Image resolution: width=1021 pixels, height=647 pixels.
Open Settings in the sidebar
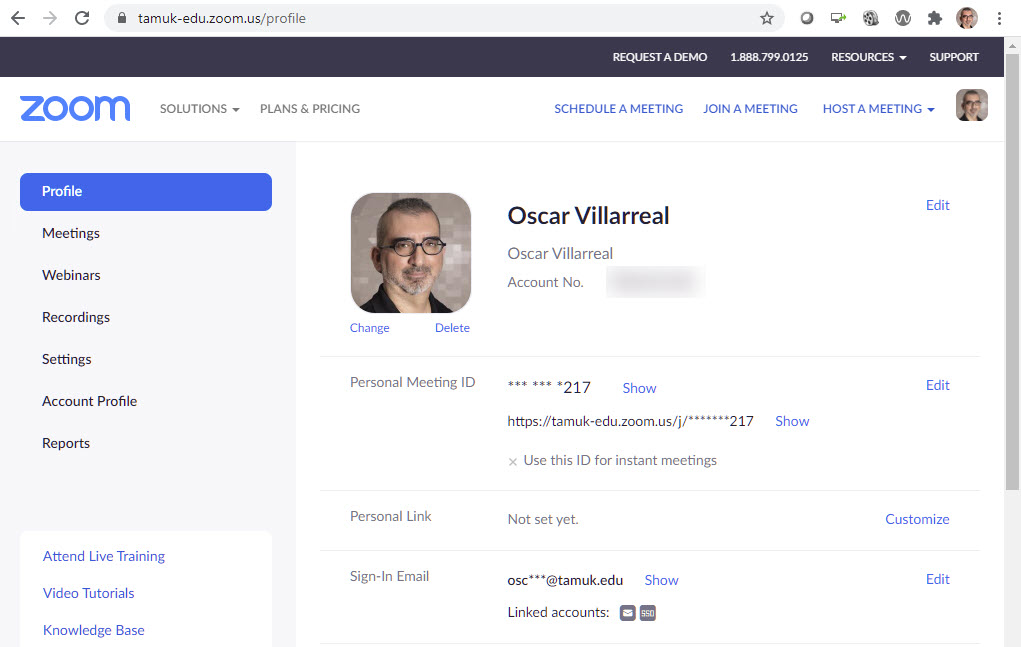click(x=66, y=359)
